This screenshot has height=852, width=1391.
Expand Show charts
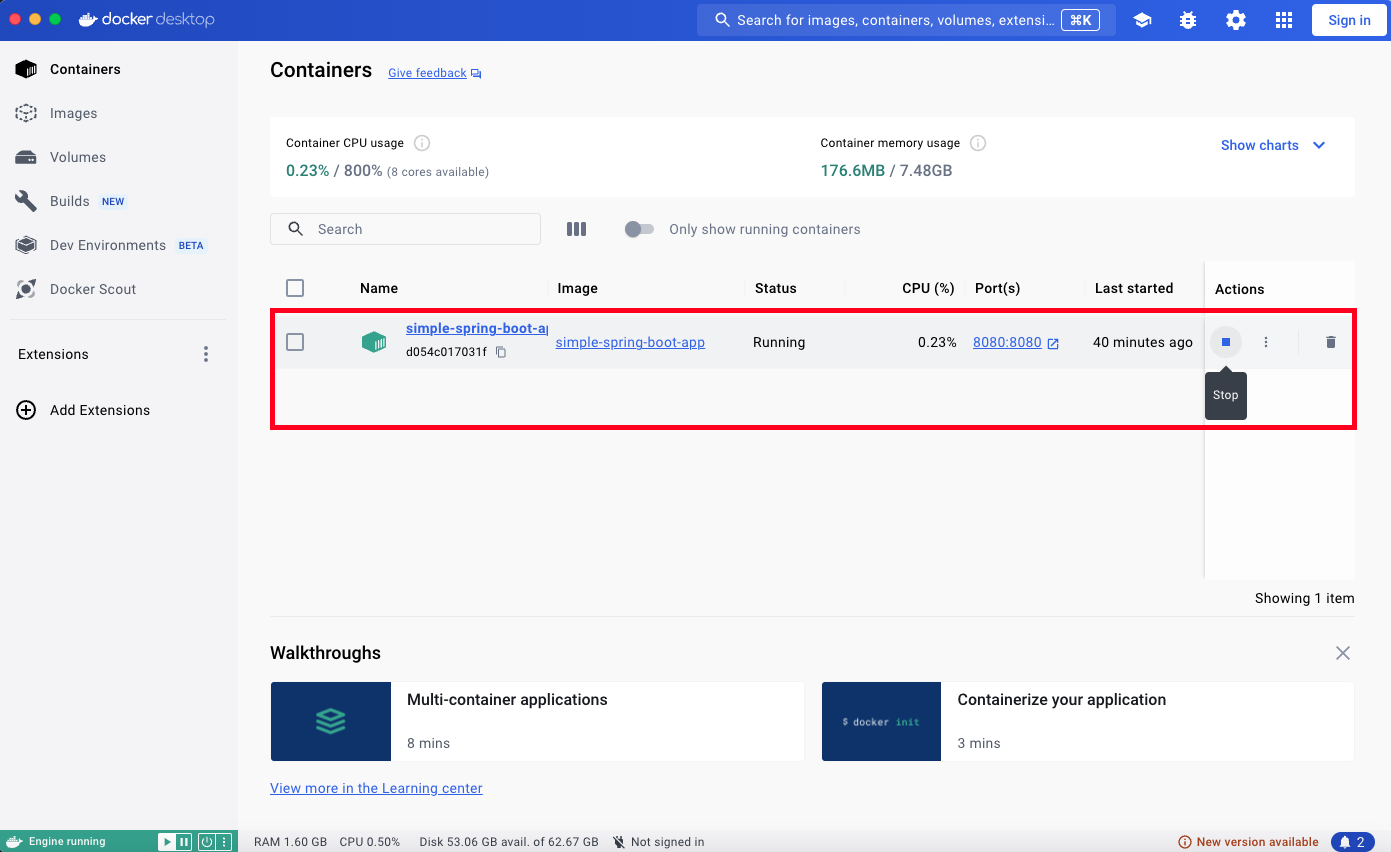(x=1273, y=145)
